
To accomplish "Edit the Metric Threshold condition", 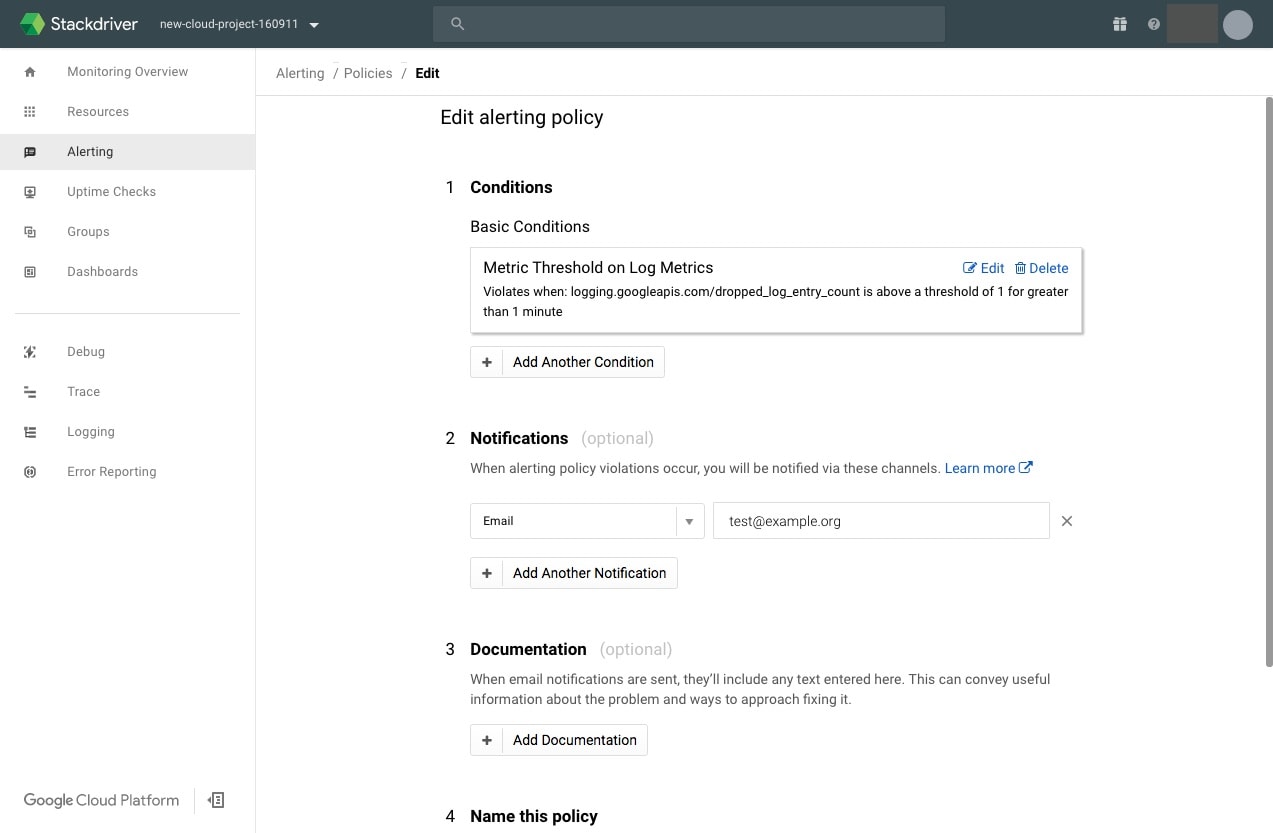I will [983, 268].
